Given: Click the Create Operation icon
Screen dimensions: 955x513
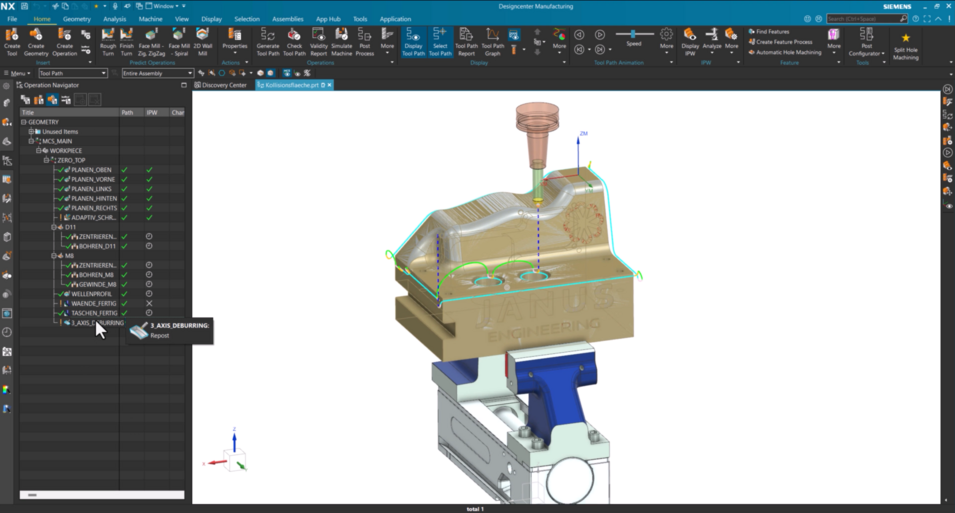Looking at the screenshot, I should (64, 41).
